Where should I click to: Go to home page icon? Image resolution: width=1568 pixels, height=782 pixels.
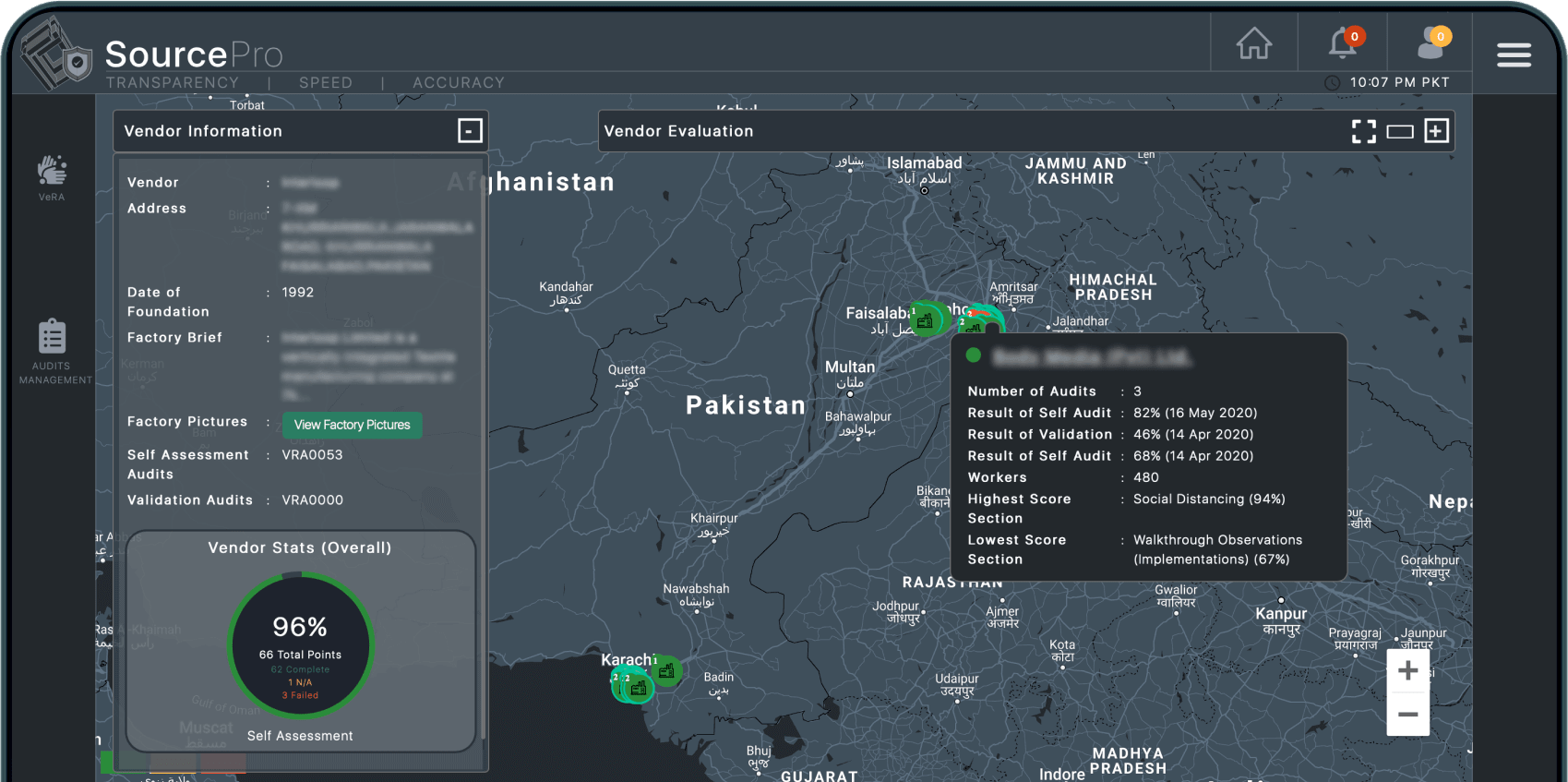tap(1253, 42)
